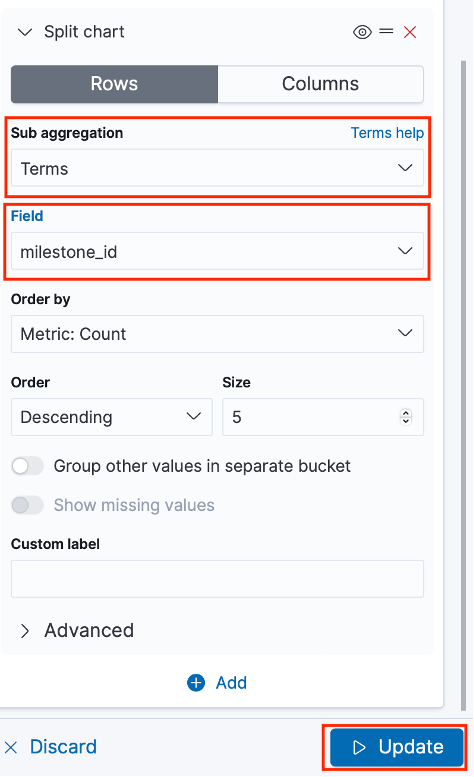Switch to the Columns tab
This screenshot has height=777, width=474.
(320, 84)
